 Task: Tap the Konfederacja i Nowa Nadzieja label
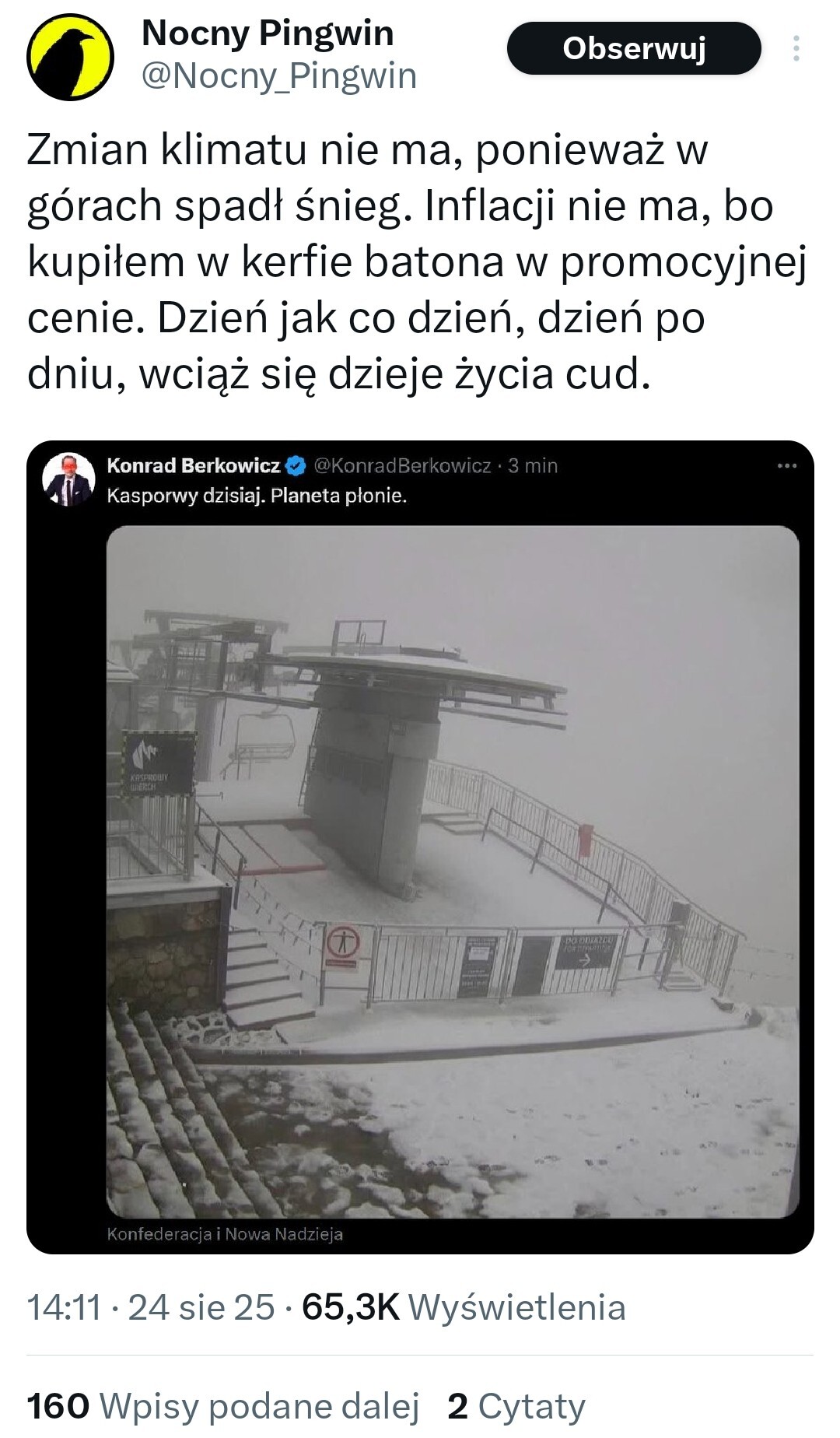pos(225,1234)
